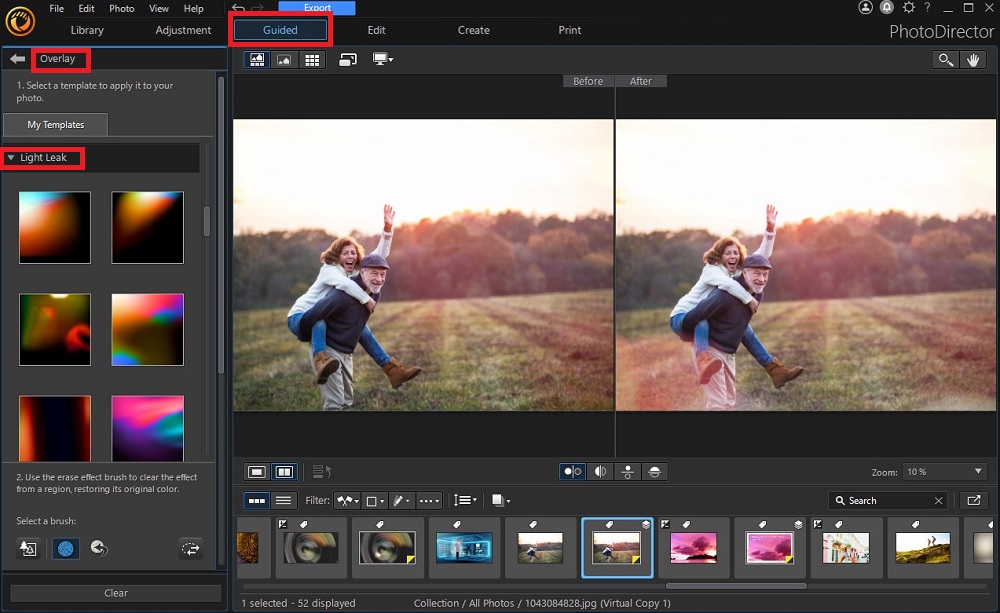Click the Clear button
1000x613 pixels.
pyautogui.click(x=115, y=593)
